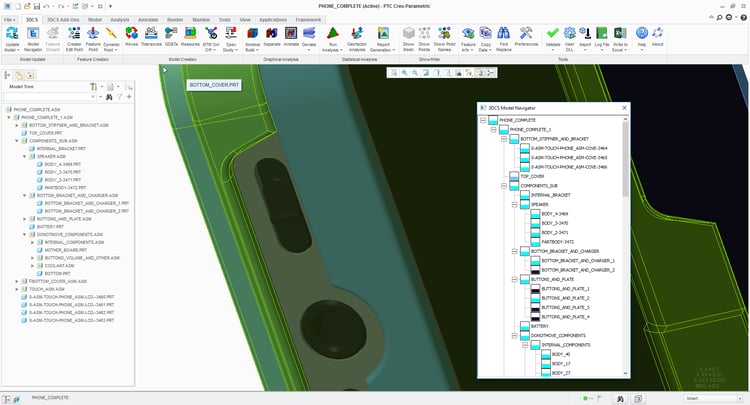Click color swatch next to TOP_COVER in Navigator
This screenshot has width=750, height=405.
pos(514,176)
